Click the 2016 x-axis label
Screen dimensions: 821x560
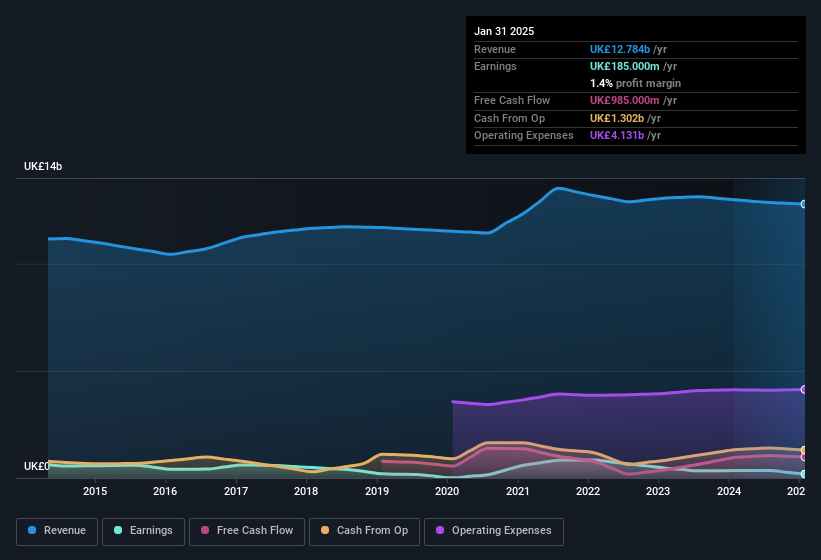tap(165, 491)
